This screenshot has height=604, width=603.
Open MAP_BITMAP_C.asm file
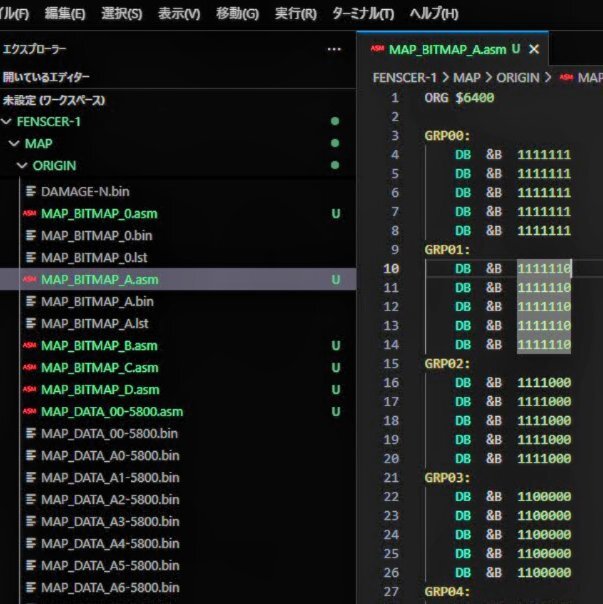tap(100, 367)
